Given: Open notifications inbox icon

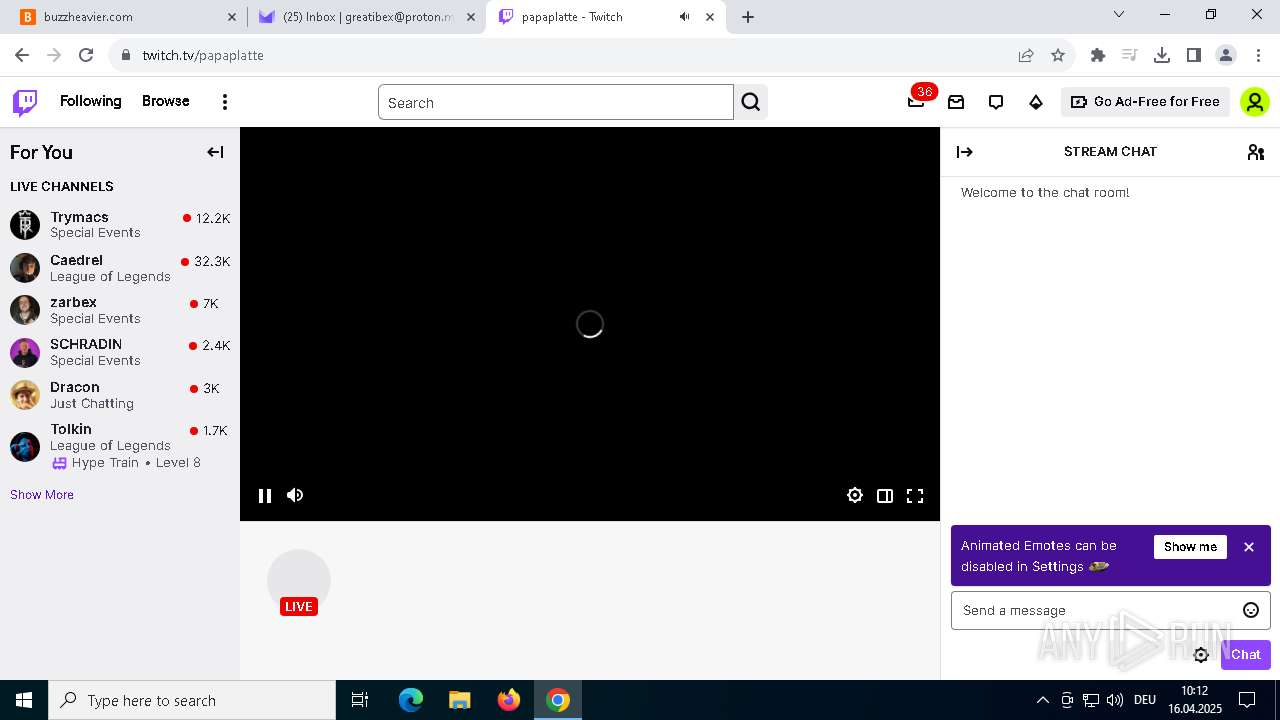Looking at the screenshot, I should (956, 102).
